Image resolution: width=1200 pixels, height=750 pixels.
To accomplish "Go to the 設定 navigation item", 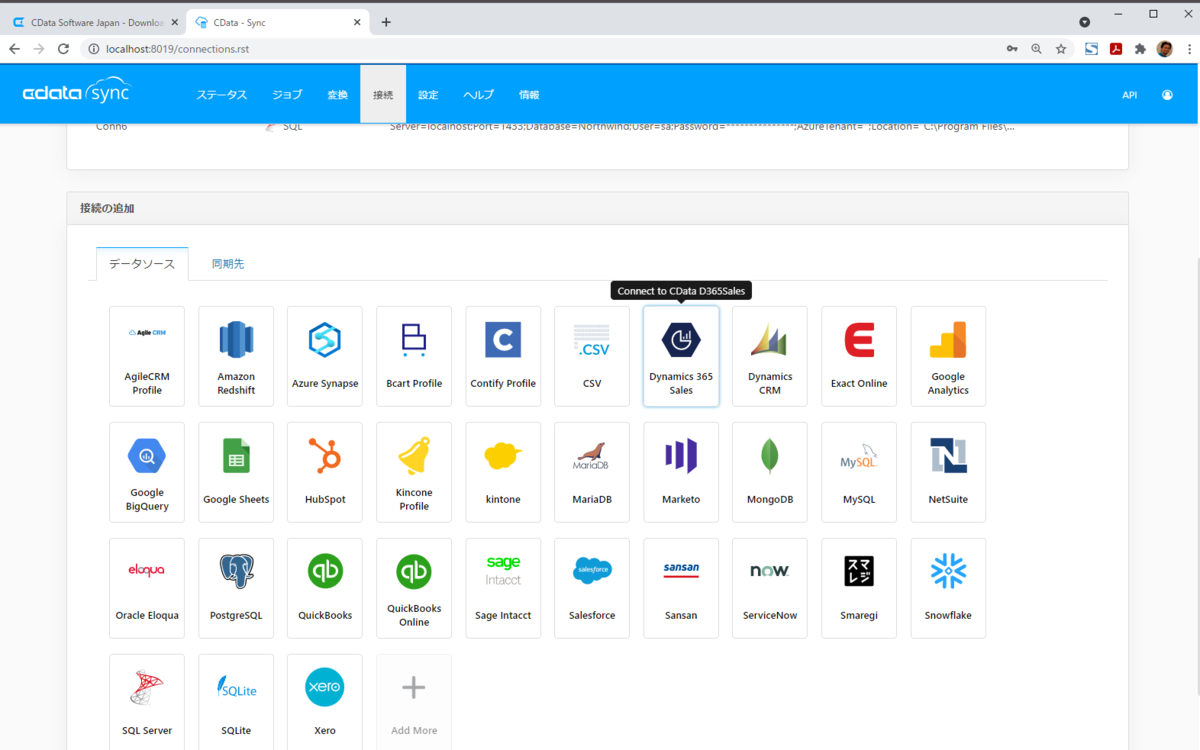I will click(428, 95).
